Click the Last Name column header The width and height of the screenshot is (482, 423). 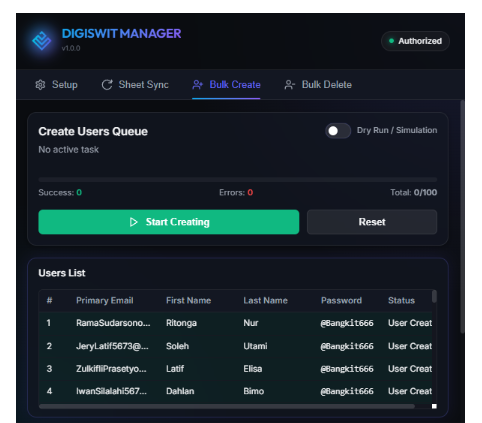[x=265, y=301]
